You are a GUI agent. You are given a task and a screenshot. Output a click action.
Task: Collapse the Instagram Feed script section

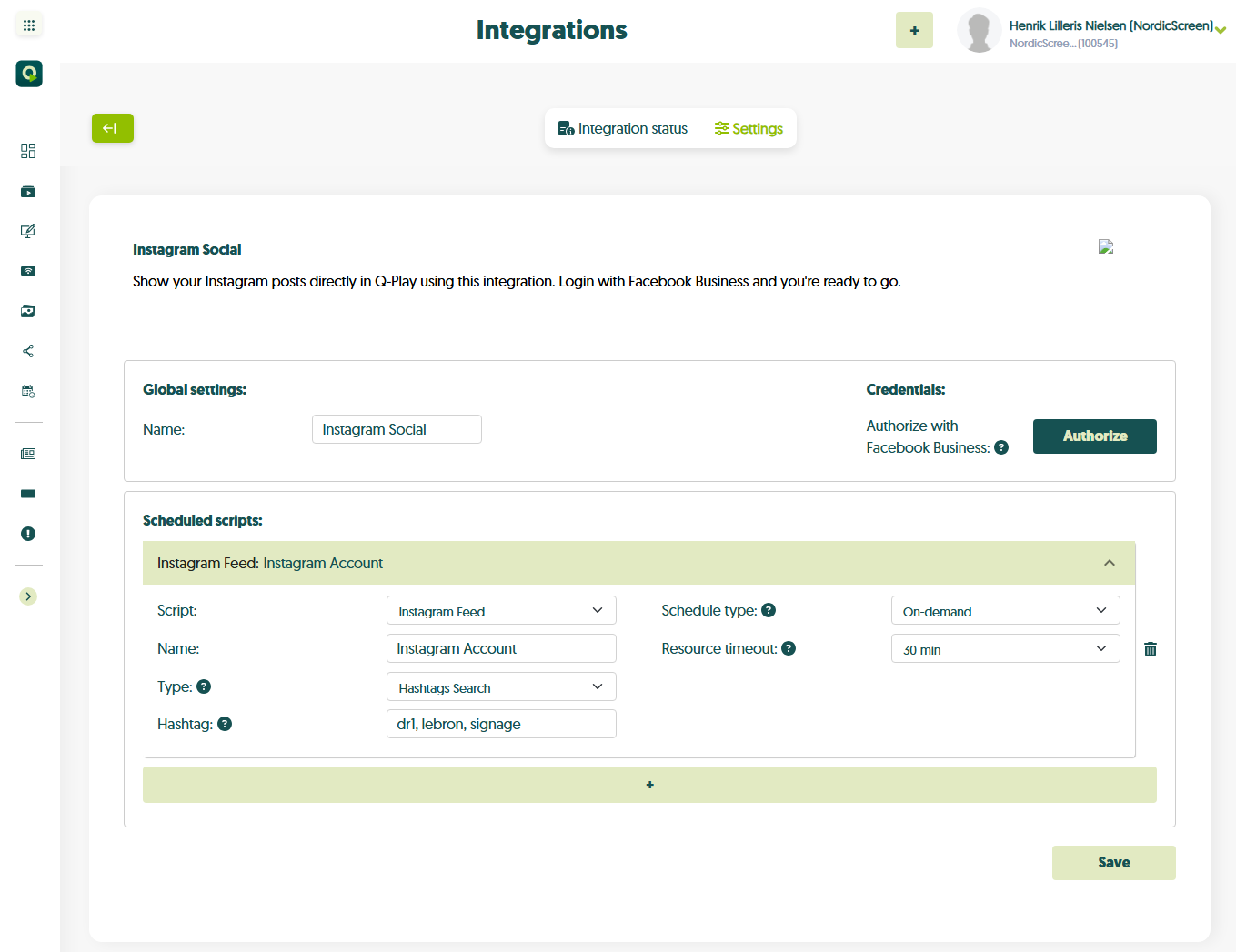coord(1109,563)
